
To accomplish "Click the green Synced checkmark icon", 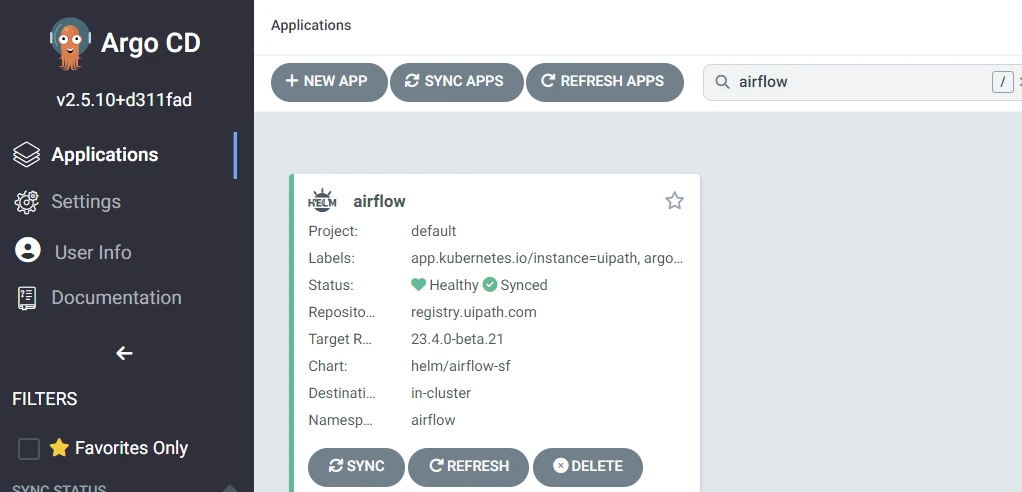I will click(x=489, y=285).
